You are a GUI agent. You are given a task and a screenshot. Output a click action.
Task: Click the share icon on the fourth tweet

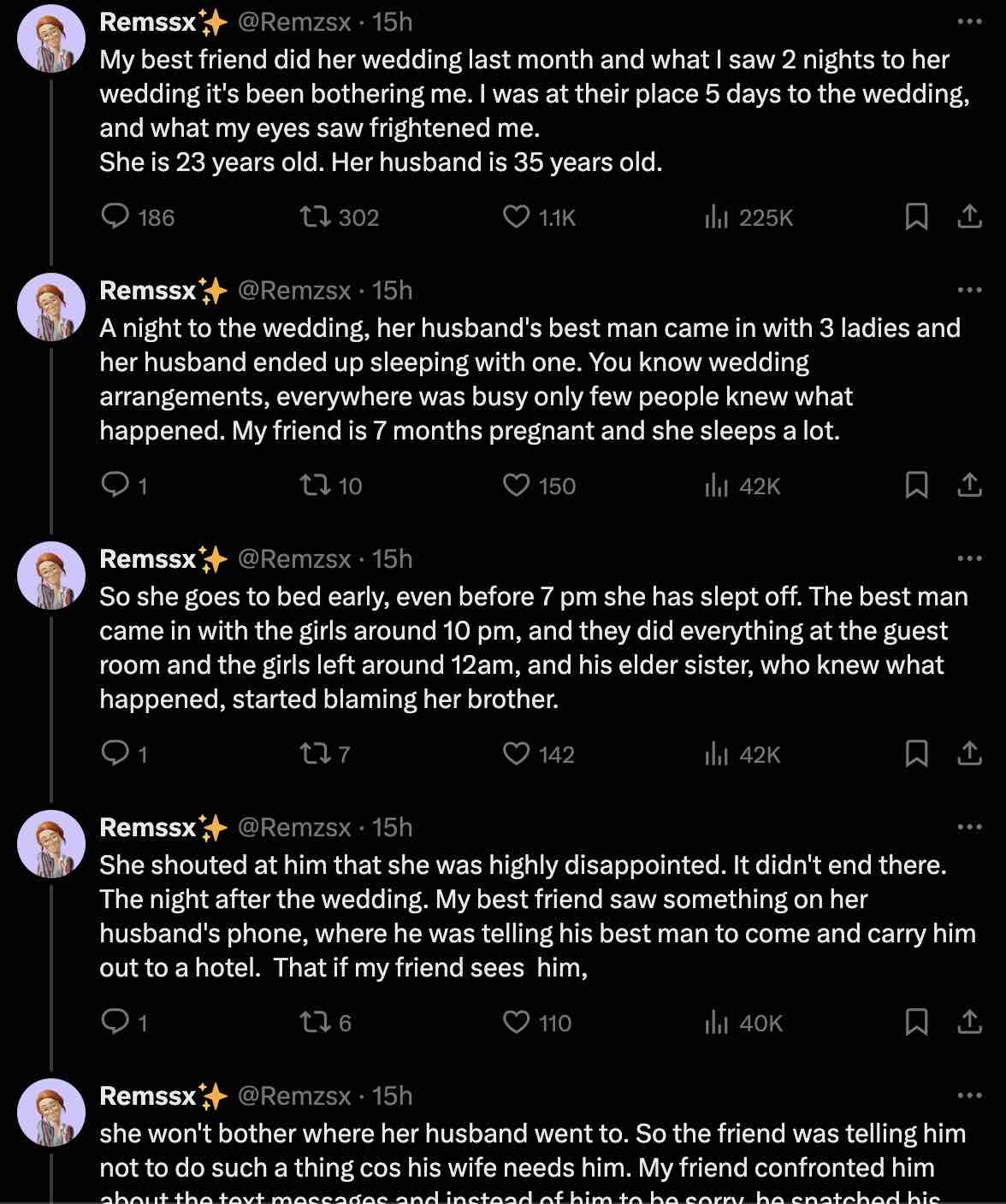coord(969,1023)
